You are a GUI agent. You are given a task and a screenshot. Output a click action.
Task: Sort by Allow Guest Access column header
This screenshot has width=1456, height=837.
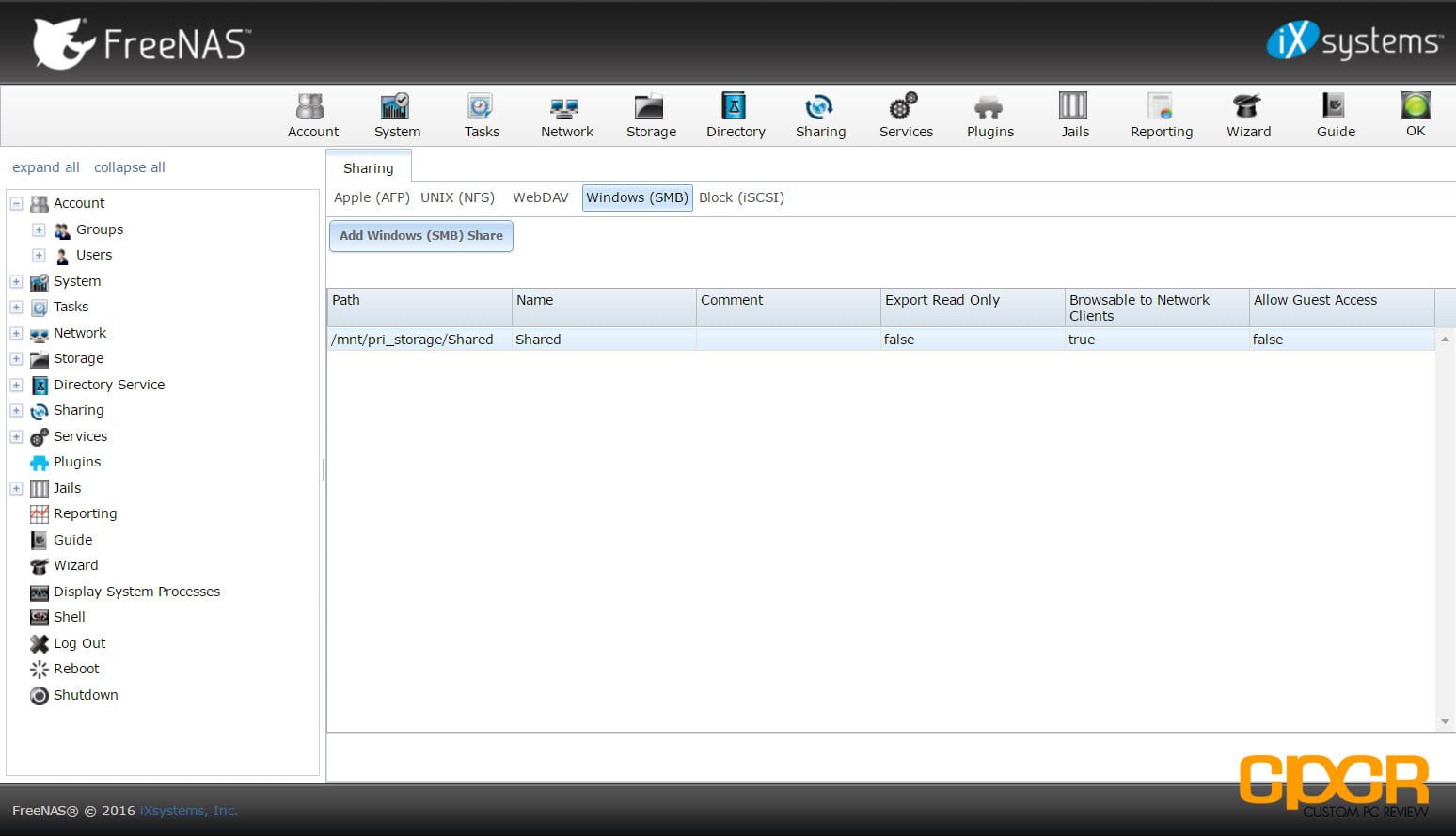(x=1340, y=308)
